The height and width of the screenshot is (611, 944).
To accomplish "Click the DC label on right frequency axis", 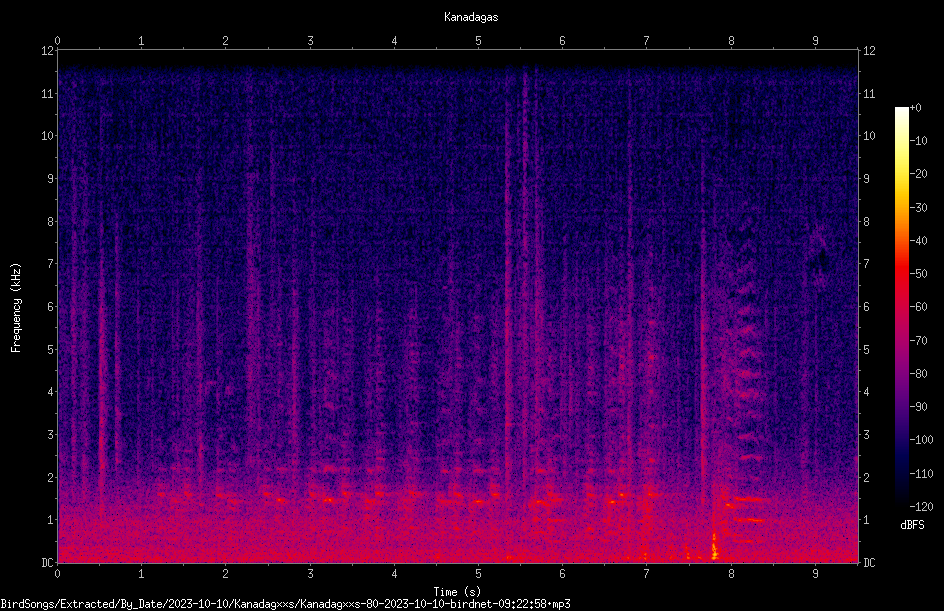I will click(869, 562).
